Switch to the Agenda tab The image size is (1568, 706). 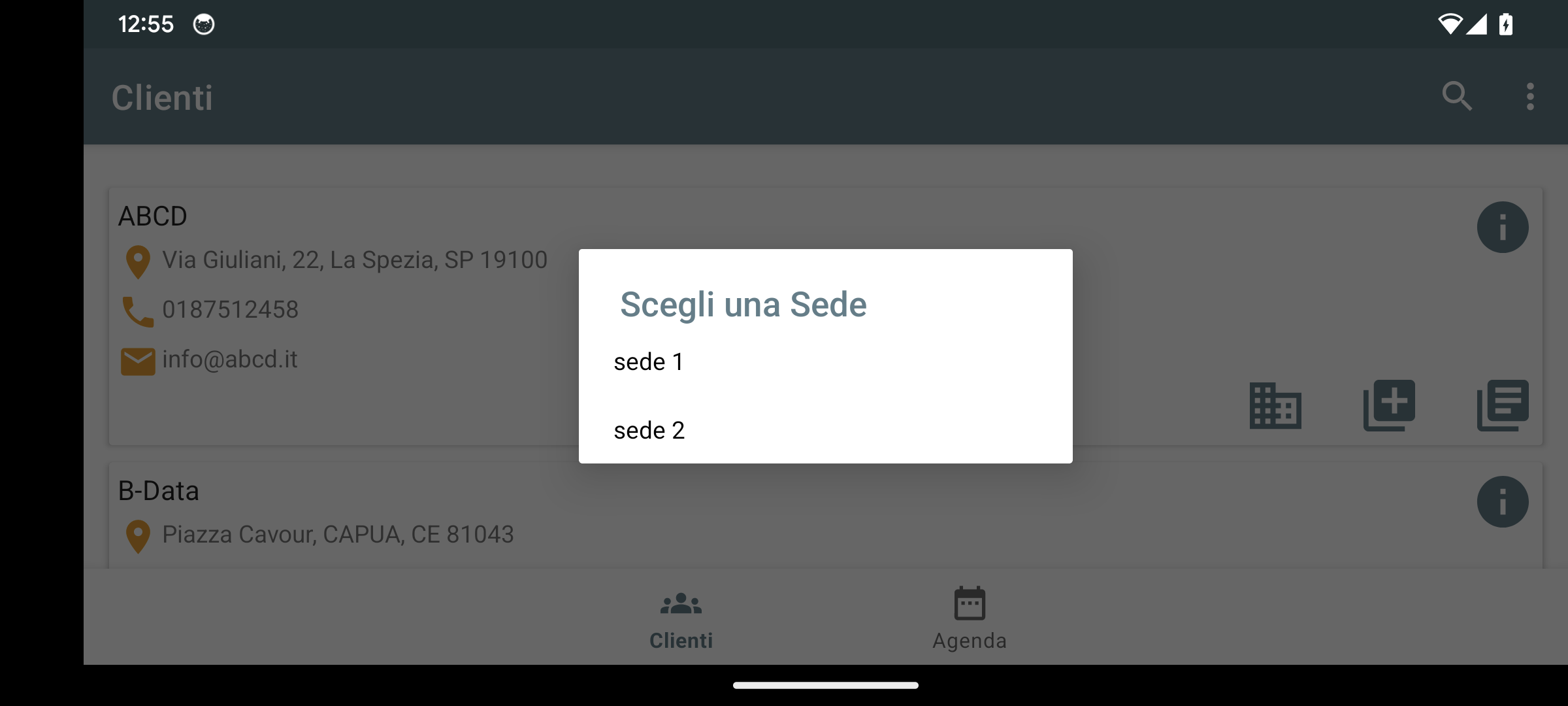(x=970, y=618)
